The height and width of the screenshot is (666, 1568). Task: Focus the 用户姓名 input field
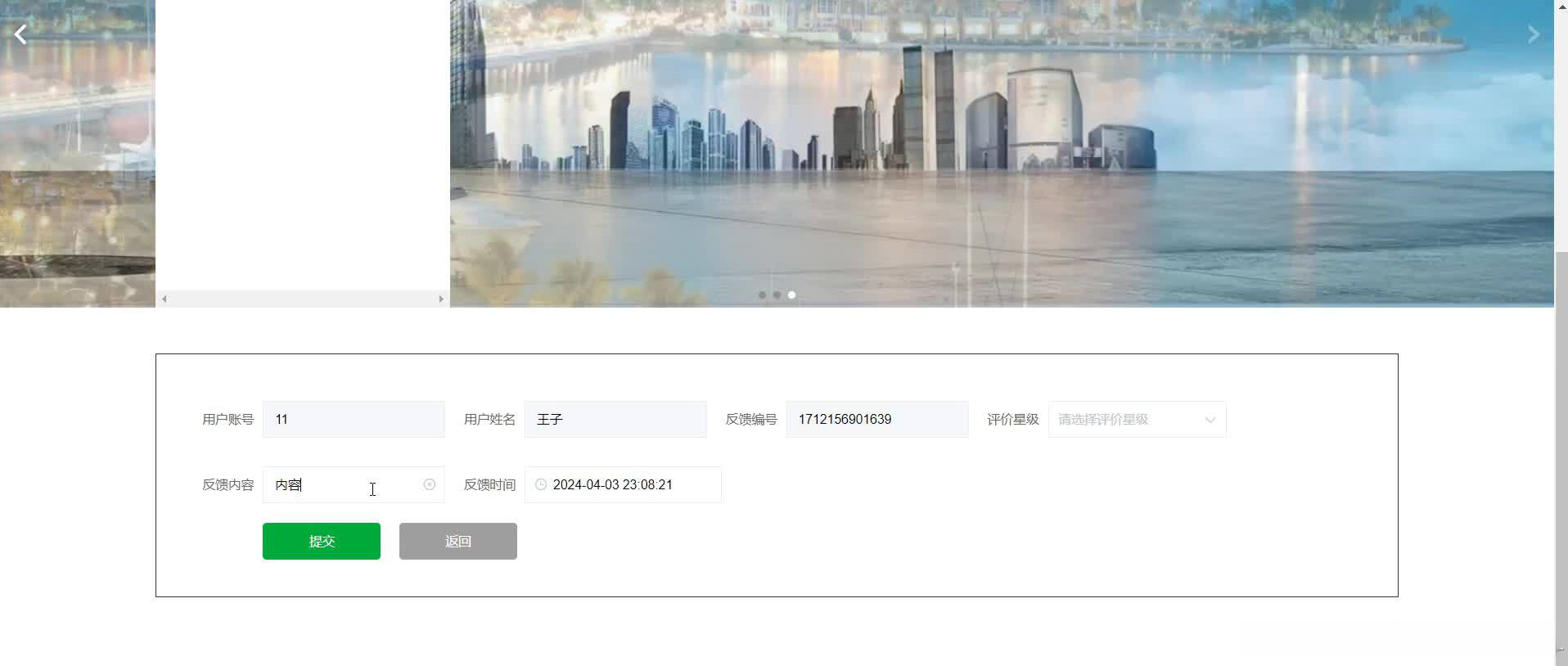click(x=615, y=419)
